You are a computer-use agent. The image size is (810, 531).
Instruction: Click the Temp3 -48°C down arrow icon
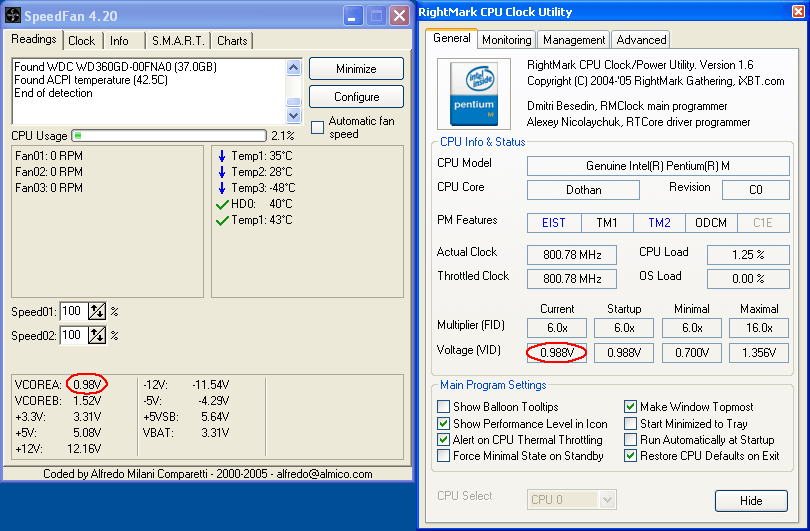pyautogui.click(x=222, y=188)
